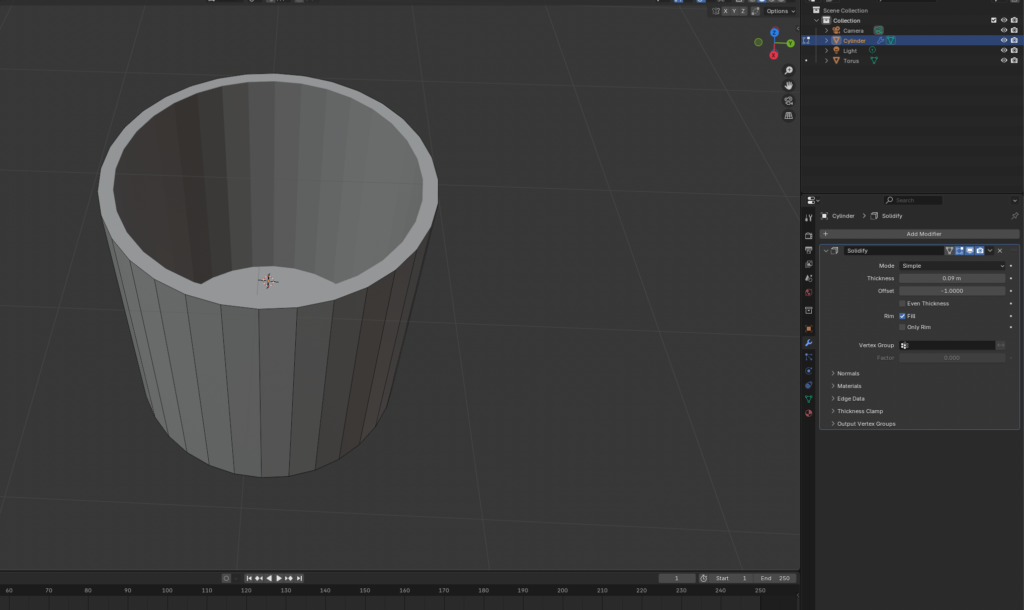Expand the Camera item in outliner

pyautogui.click(x=826, y=31)
